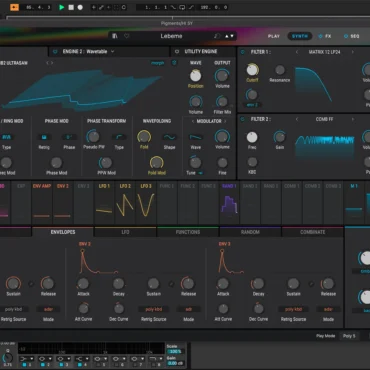Click the preset name Lebeme
Image resolution: width=370 pixels, height=370 pixels.
[x=171, y=36]
